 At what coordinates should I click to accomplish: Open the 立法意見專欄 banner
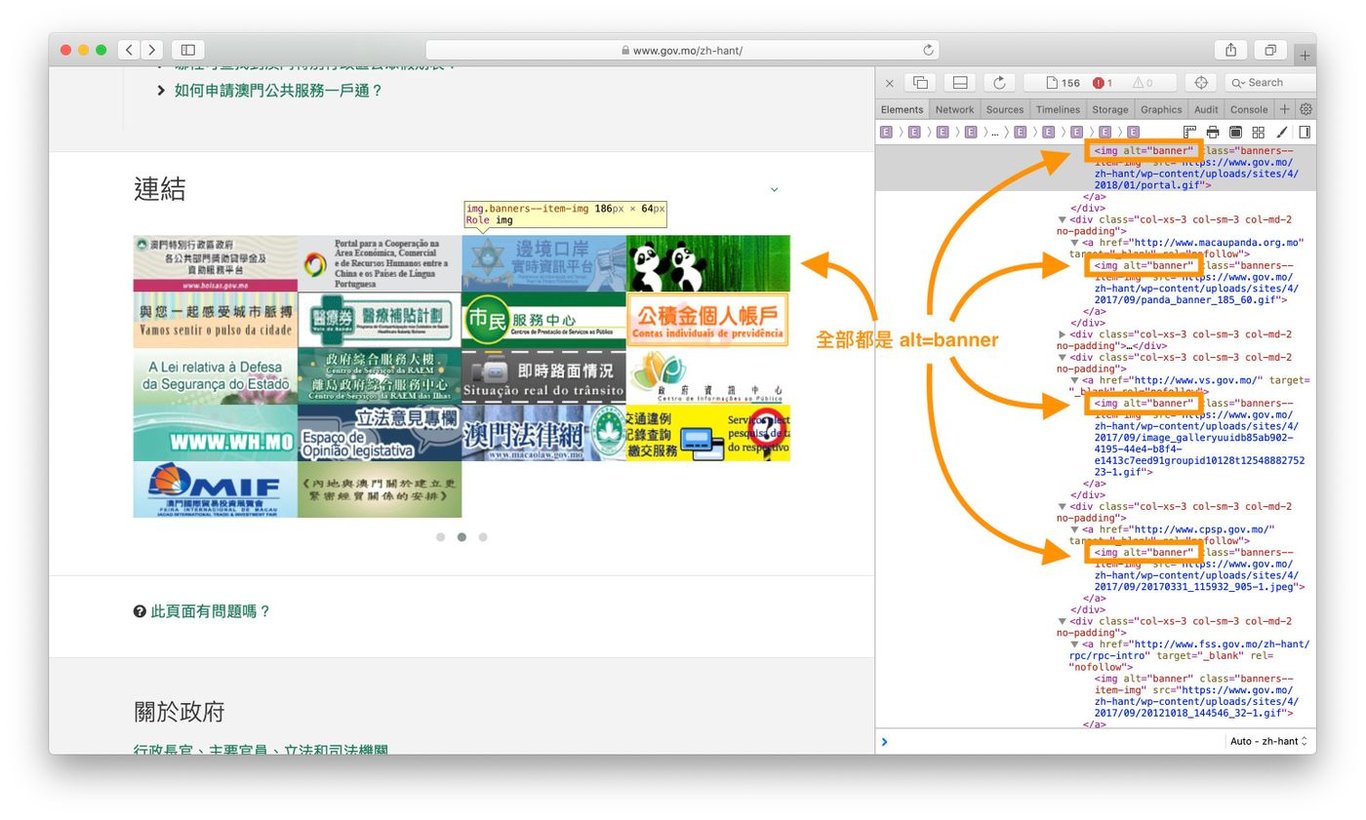point(380,432)
